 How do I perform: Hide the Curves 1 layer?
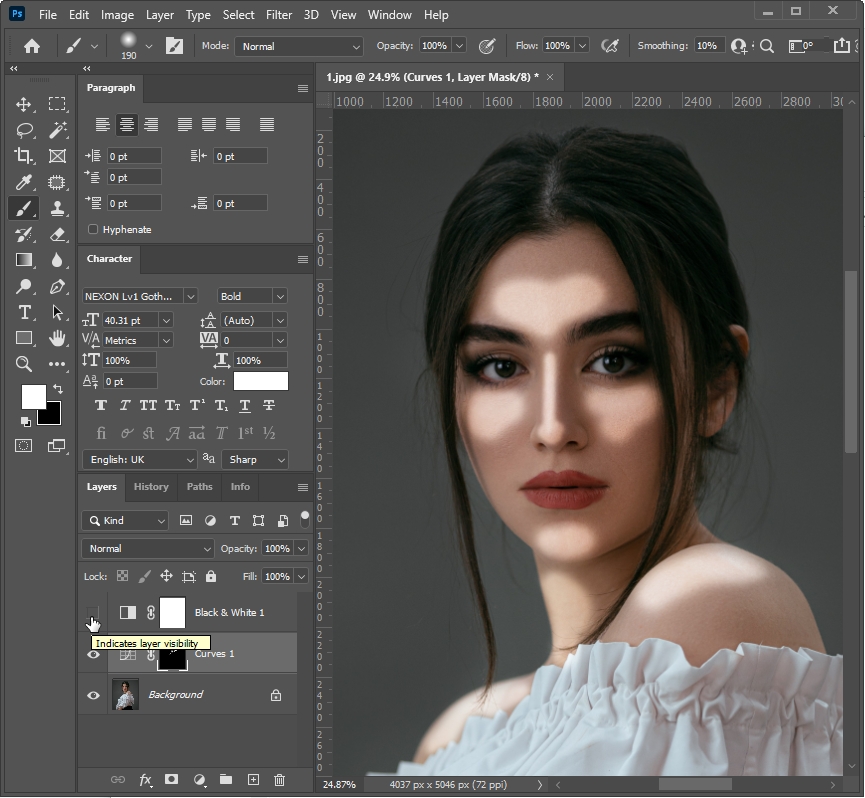93,654
